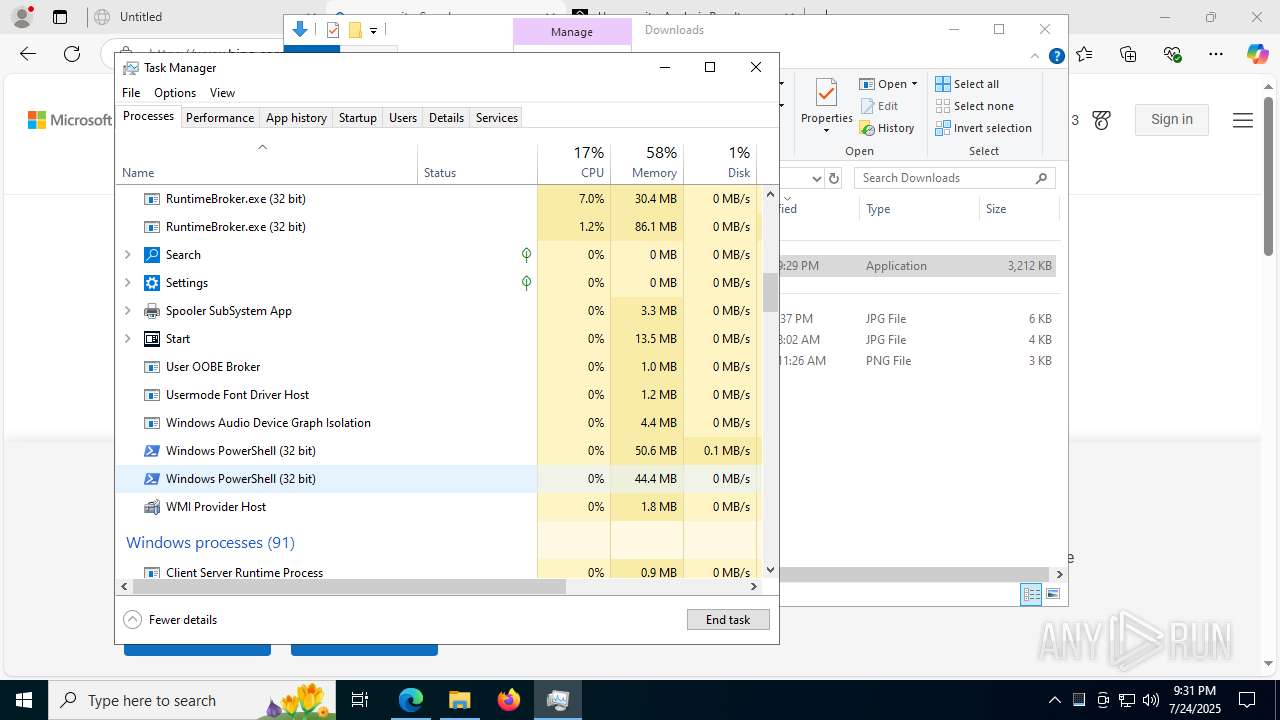Click the Edge Copilot icon
Image resolution: width=1280 pixels, height=720 pixels.
click(1257, 54)
